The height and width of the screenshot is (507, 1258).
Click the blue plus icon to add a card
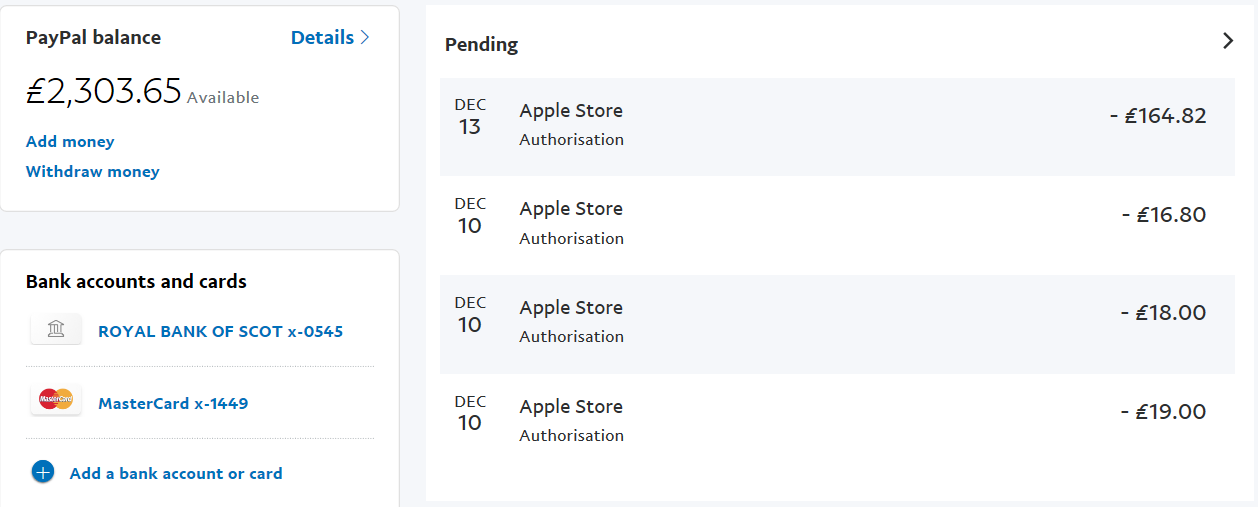43,472
